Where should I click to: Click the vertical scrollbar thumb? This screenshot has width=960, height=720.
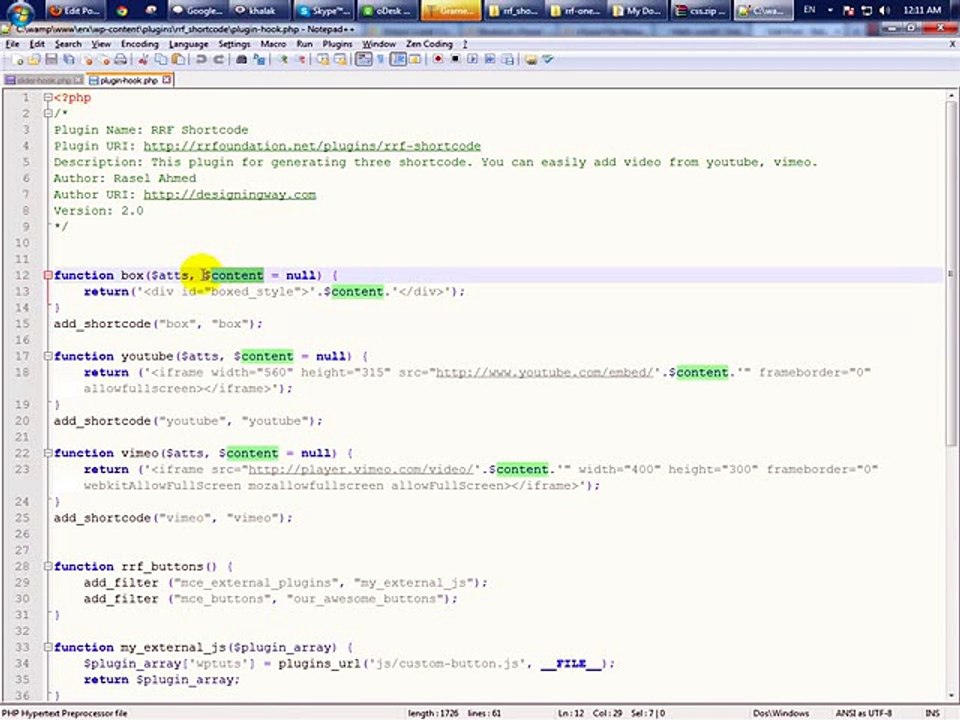[x=951, y=274]
